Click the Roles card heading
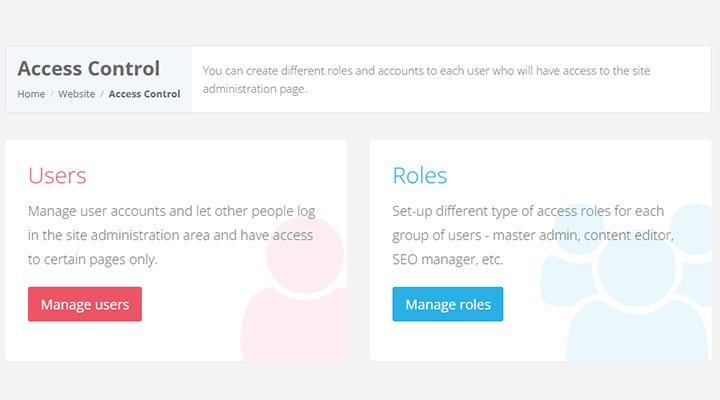 pos(420,175)
